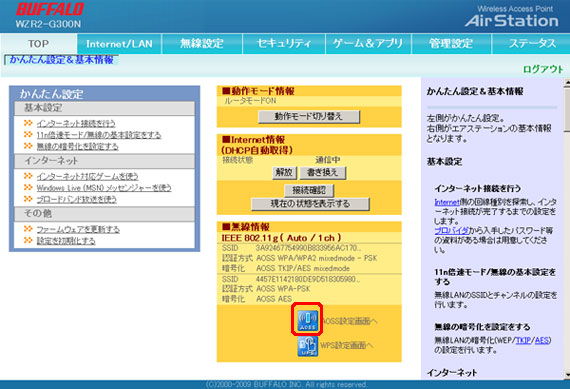Click the 解放 button
Screen dimensions: 570x389
pos(284,172)
